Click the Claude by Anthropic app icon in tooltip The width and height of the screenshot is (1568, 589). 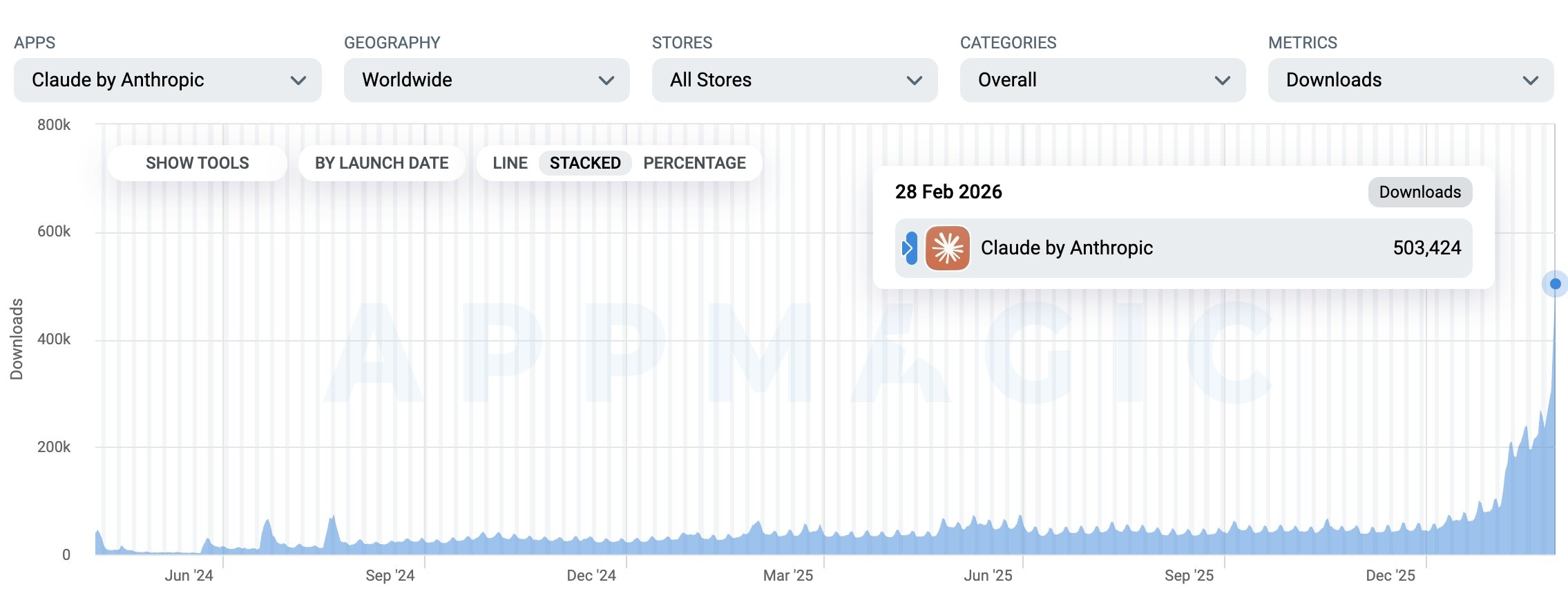948,247
